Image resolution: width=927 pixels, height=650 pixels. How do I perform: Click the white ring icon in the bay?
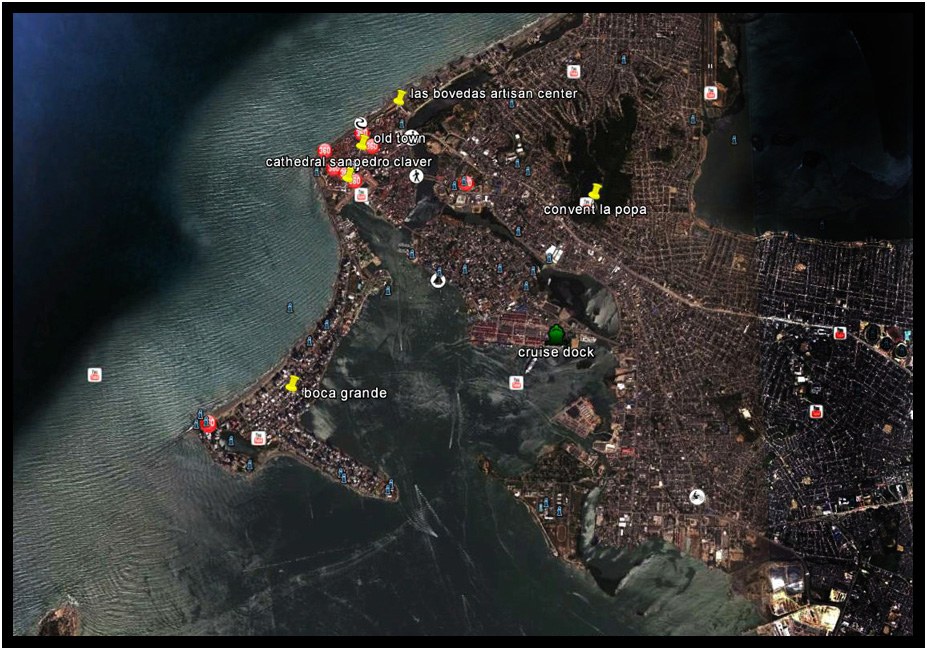coord(437,280)
